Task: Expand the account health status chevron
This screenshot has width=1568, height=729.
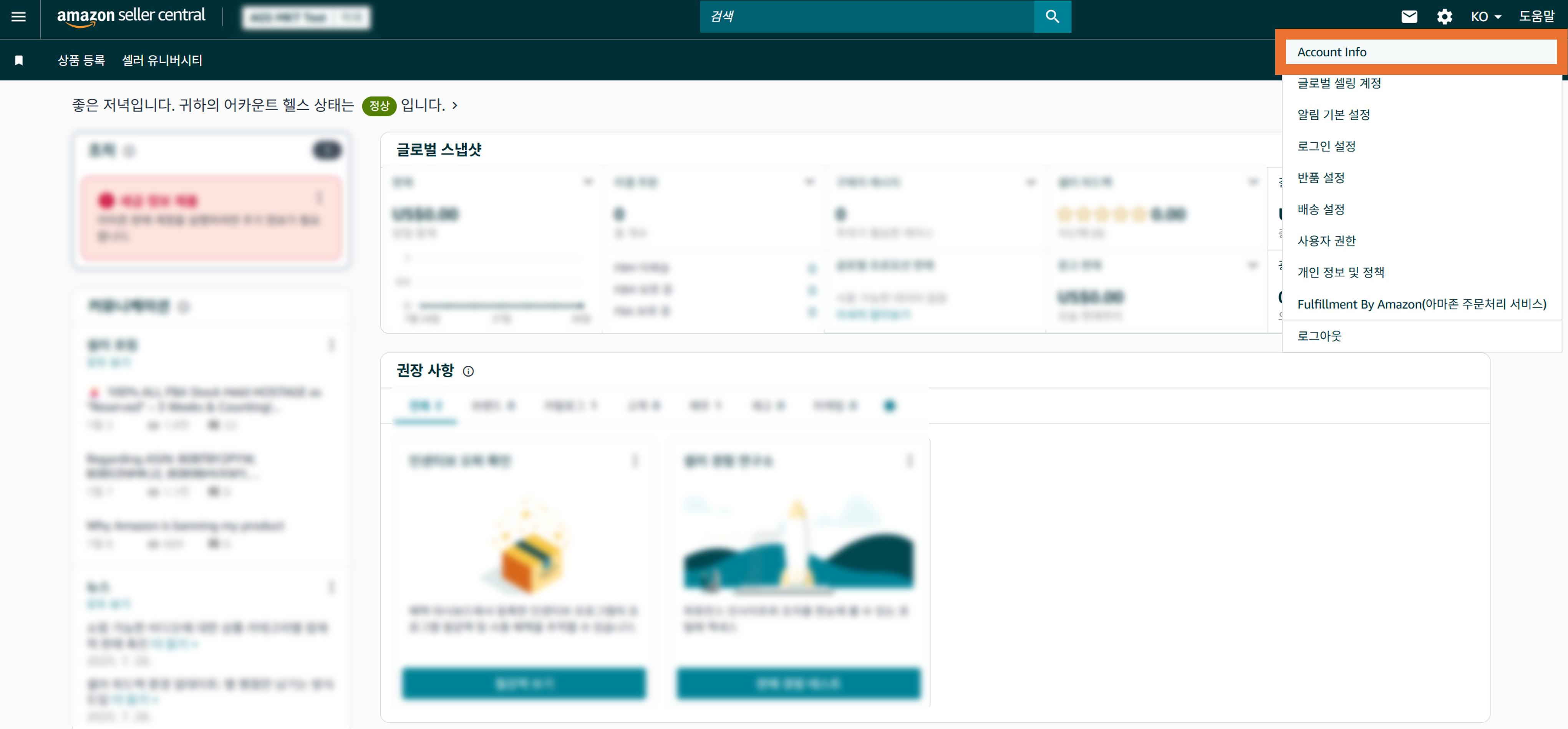Action: [x=455, y=105]
